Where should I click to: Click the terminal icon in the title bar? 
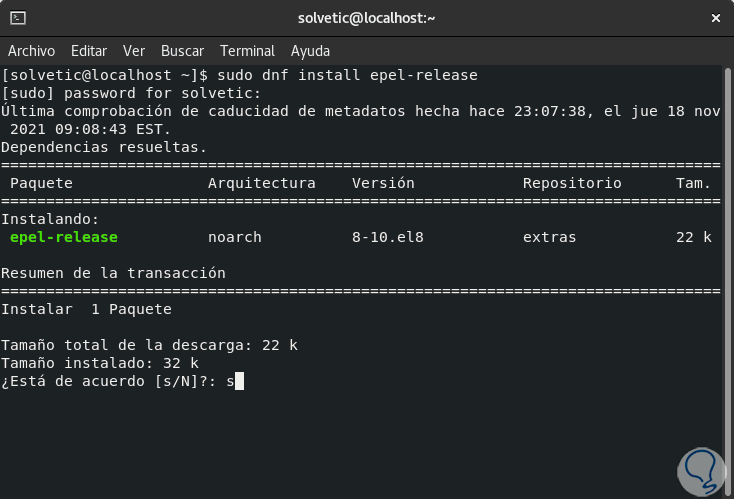17,18
